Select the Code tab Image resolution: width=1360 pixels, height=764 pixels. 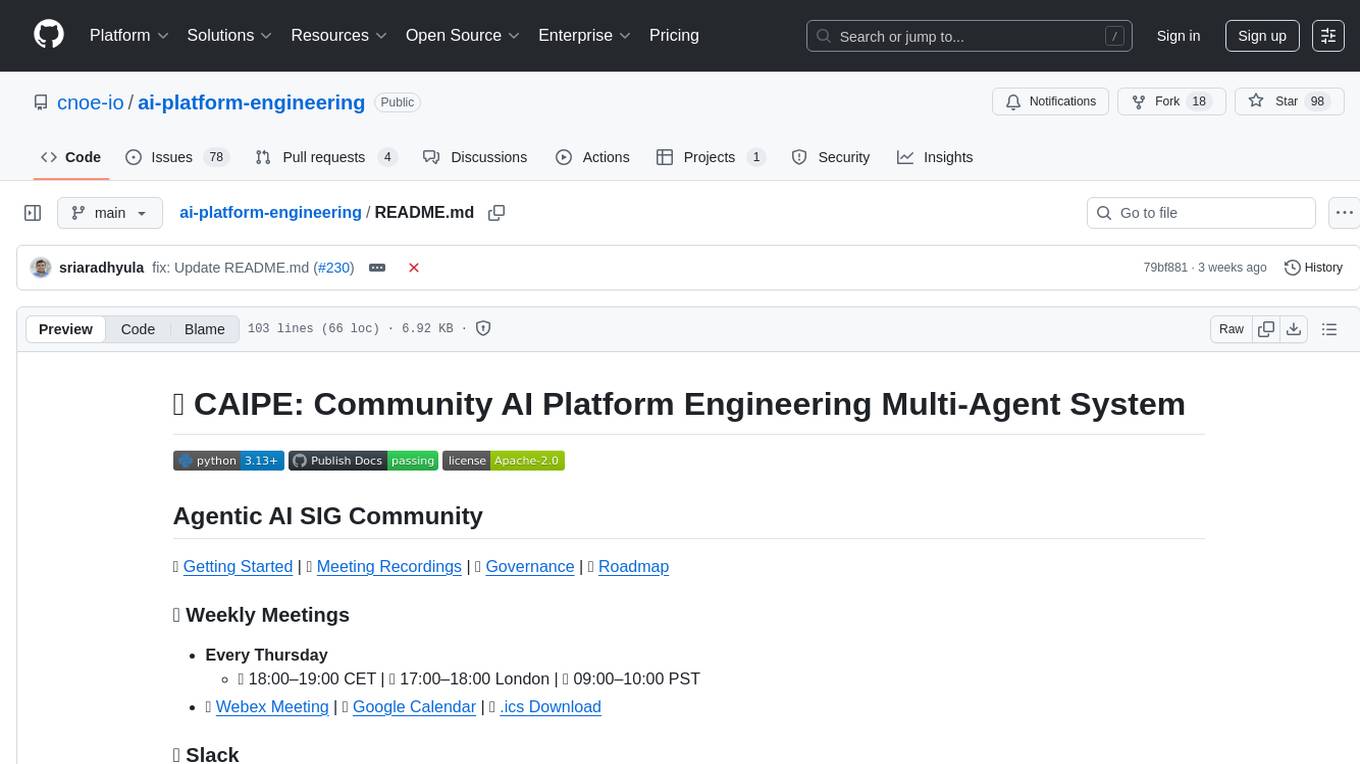click(71, 157)
